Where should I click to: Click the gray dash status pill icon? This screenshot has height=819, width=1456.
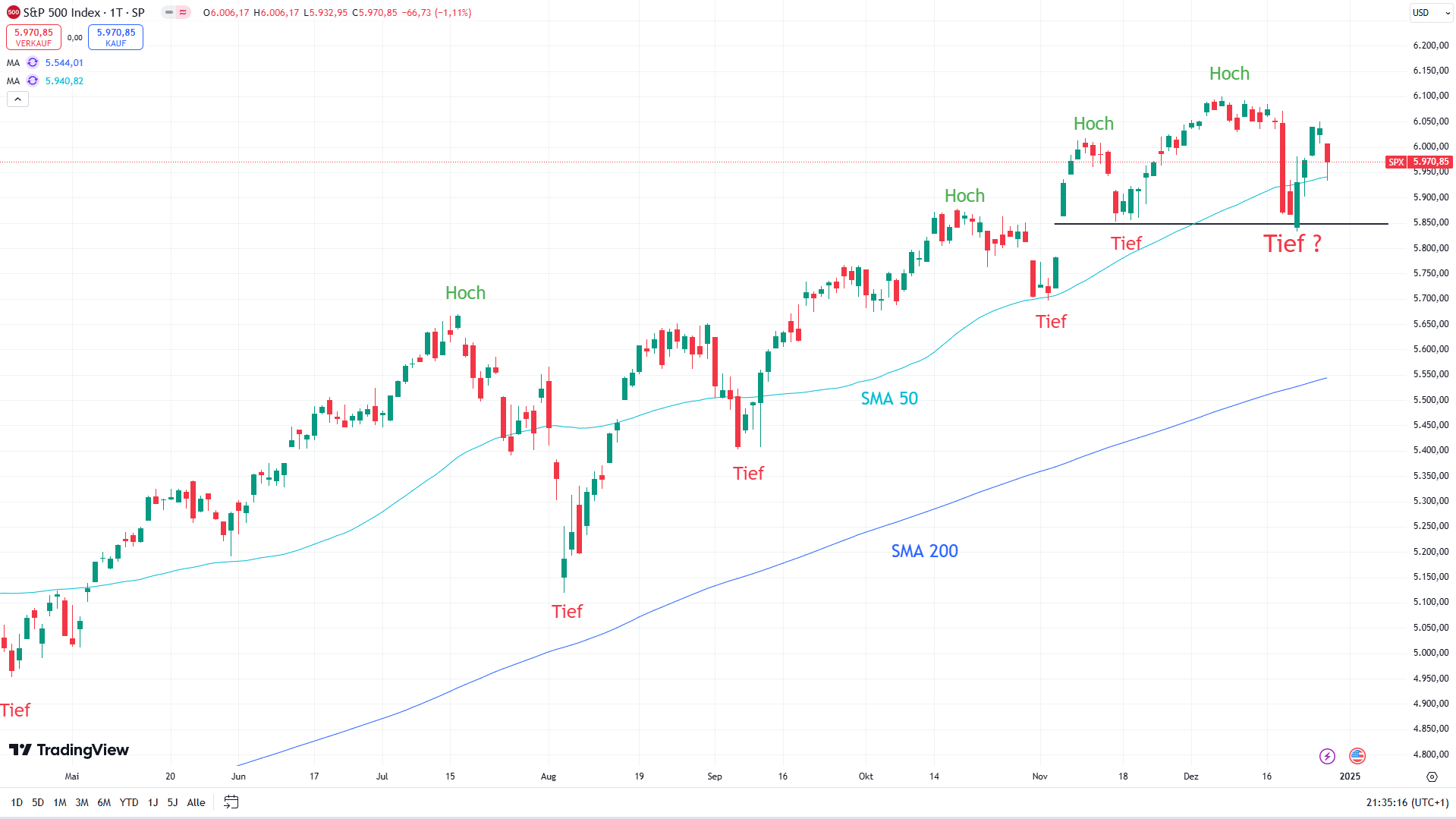pos(168,13)
